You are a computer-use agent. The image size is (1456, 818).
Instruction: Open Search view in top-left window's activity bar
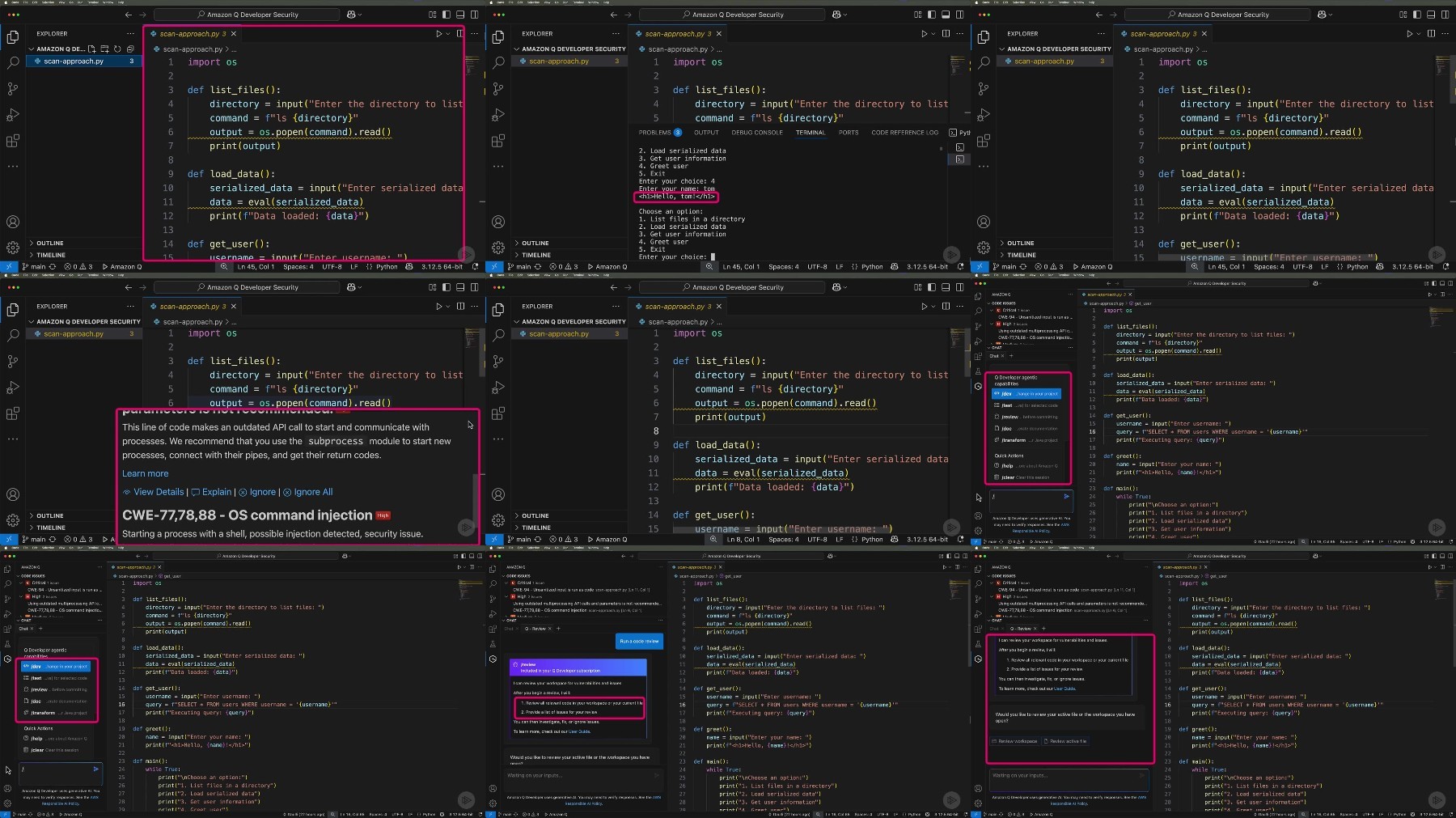point(13,62)
